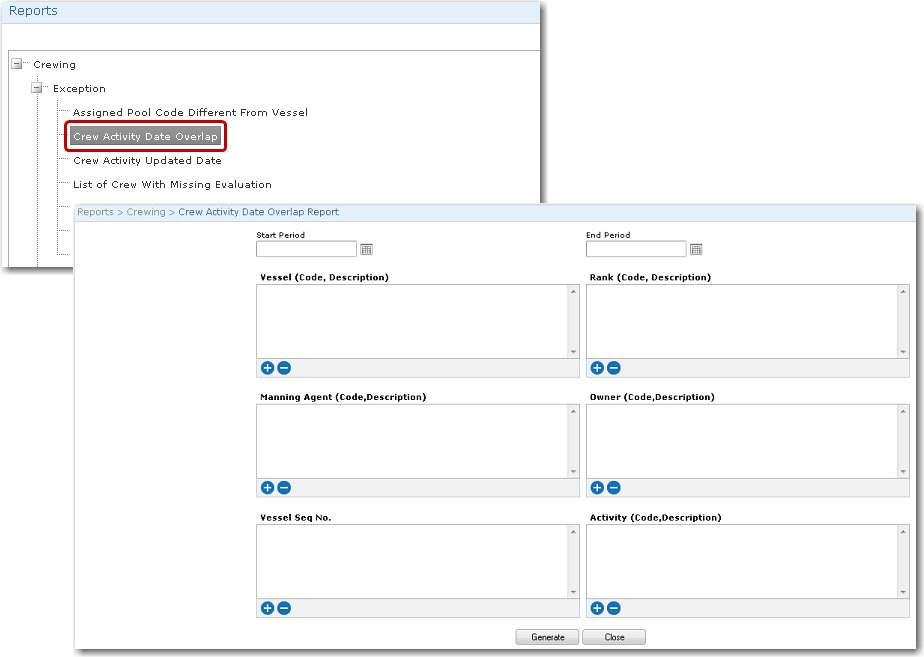Collapse the Exception tree node

pos(37,88)
